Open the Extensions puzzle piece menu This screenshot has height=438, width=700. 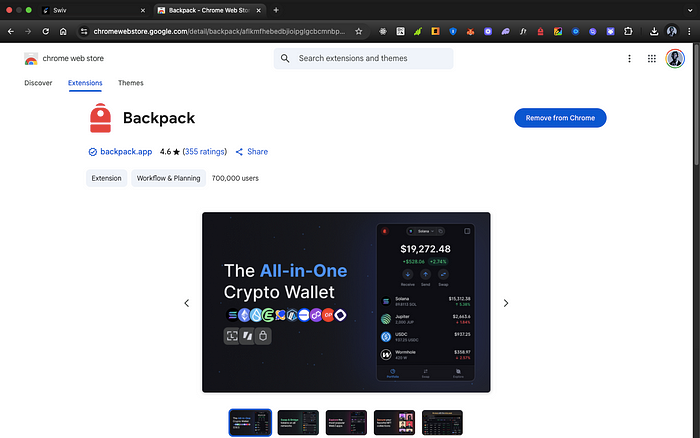coord(628,31)
